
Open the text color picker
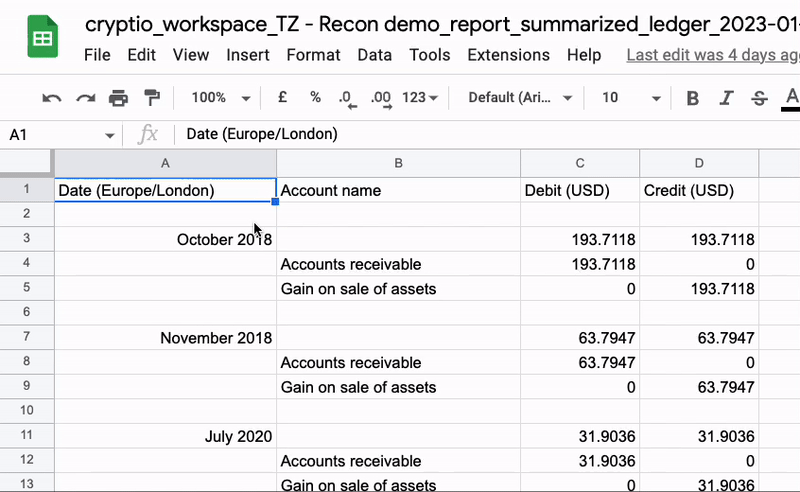[x=791, y=98]
